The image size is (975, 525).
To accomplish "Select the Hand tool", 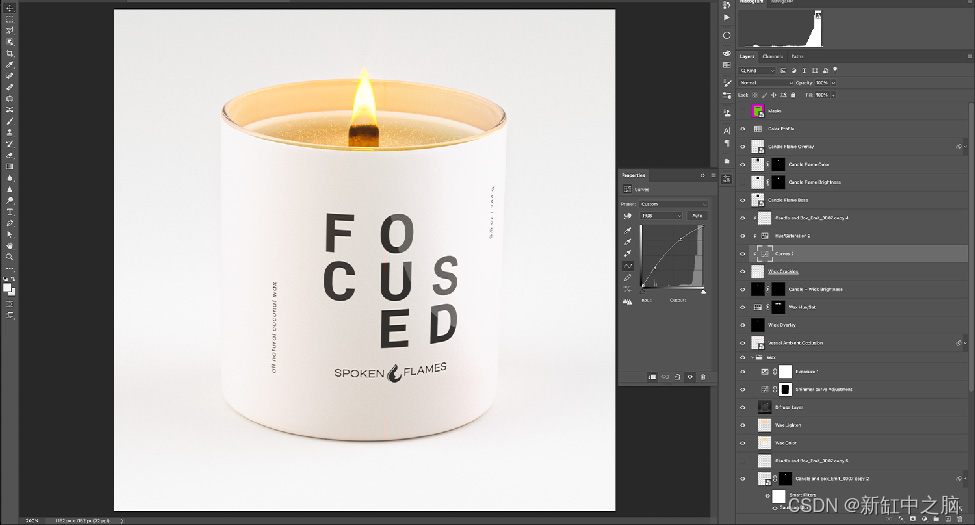I will (x=9, y=246).
